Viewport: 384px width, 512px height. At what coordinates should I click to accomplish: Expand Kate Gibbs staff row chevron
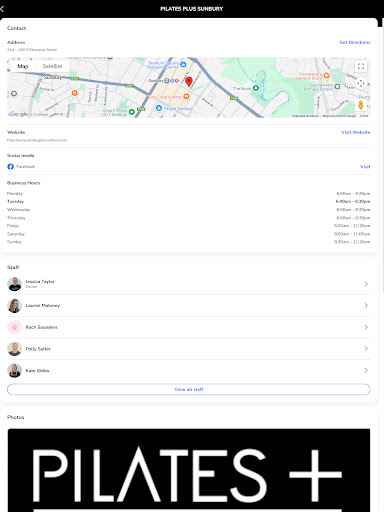(x=366, y=370)
